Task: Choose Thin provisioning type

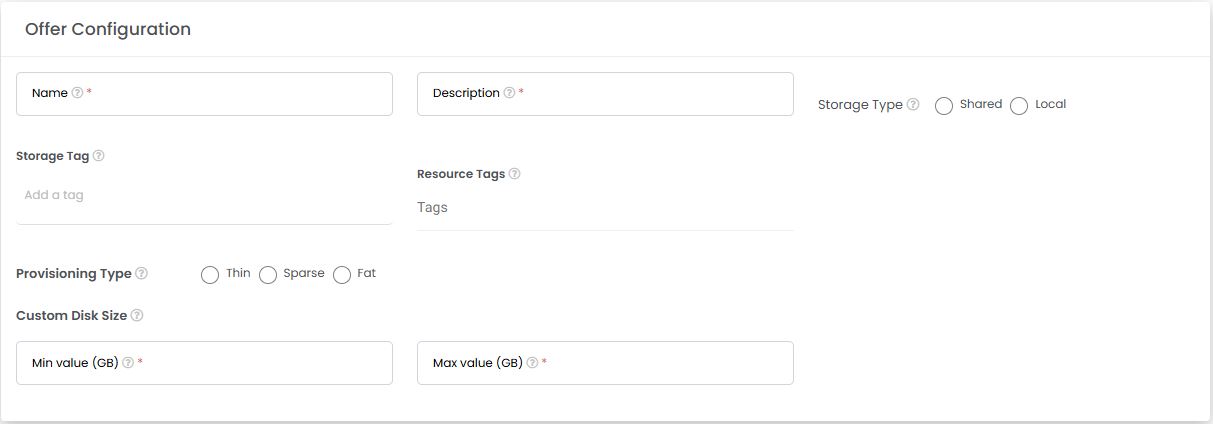Action: [x=210, y=275]
